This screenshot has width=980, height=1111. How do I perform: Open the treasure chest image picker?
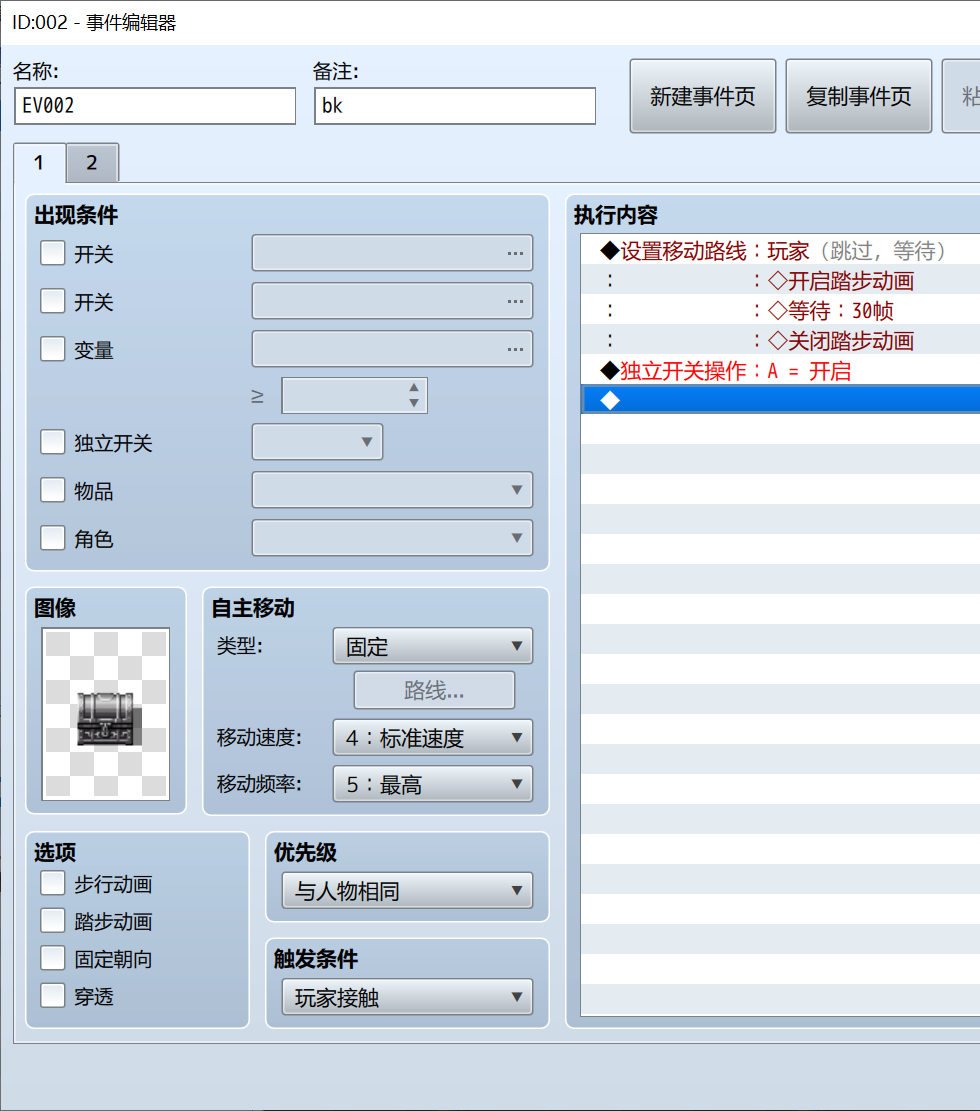click(x=106, y=714)
